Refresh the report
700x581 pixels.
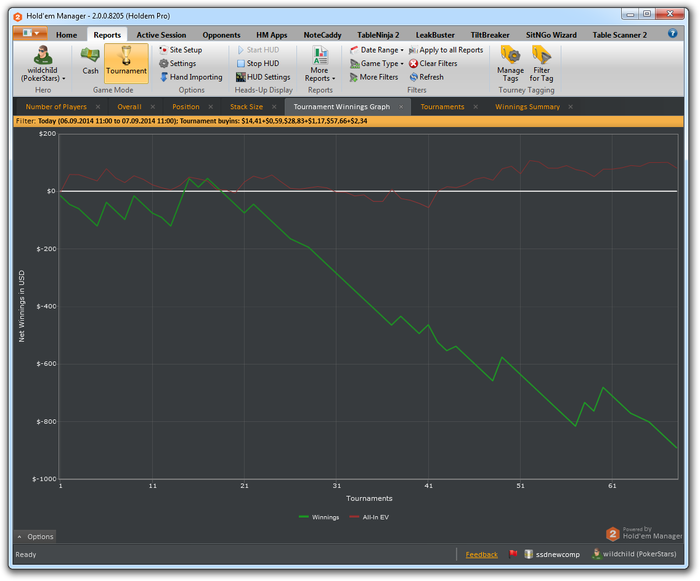pos(426,77)
